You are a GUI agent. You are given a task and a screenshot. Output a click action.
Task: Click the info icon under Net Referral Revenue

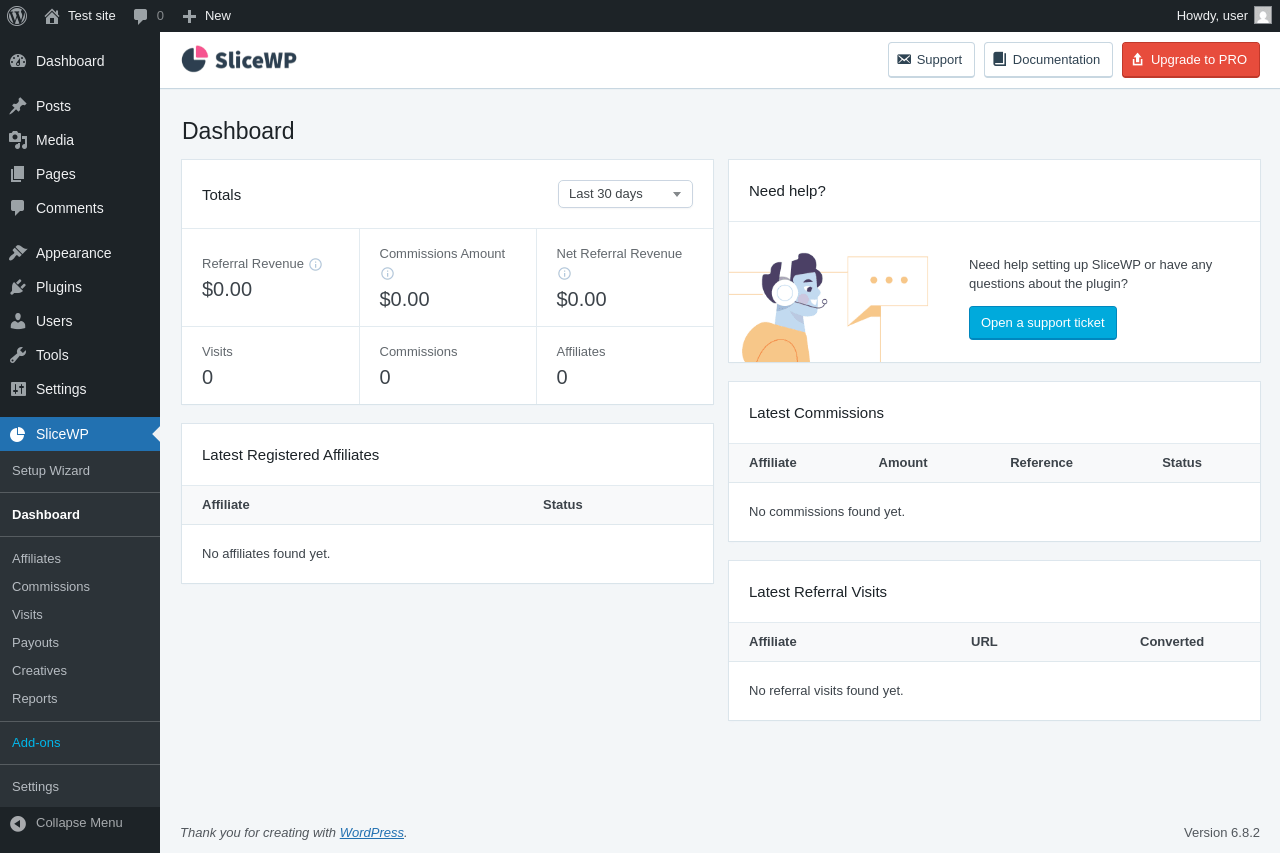pos(564,274)
